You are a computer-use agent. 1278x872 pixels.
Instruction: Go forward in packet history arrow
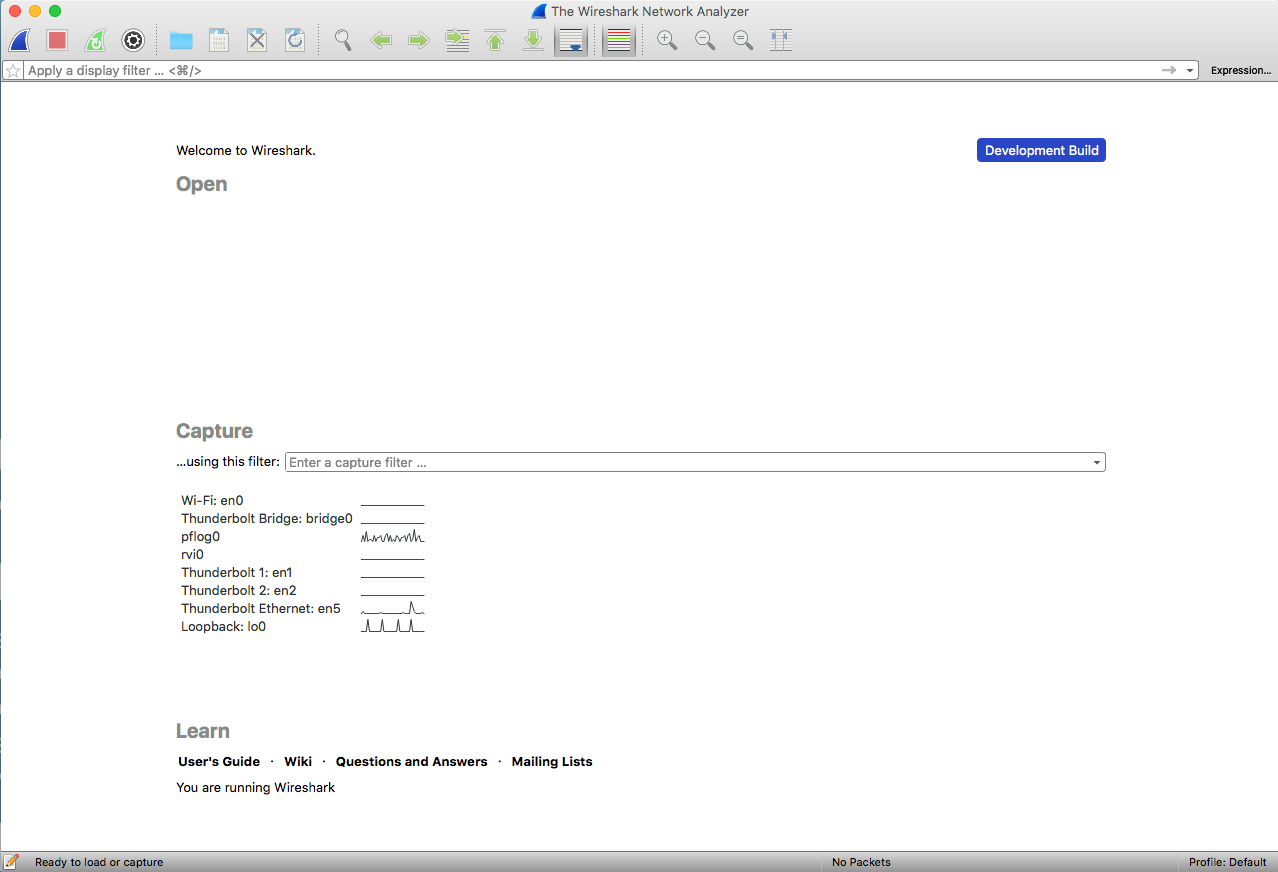coord(419,40)
